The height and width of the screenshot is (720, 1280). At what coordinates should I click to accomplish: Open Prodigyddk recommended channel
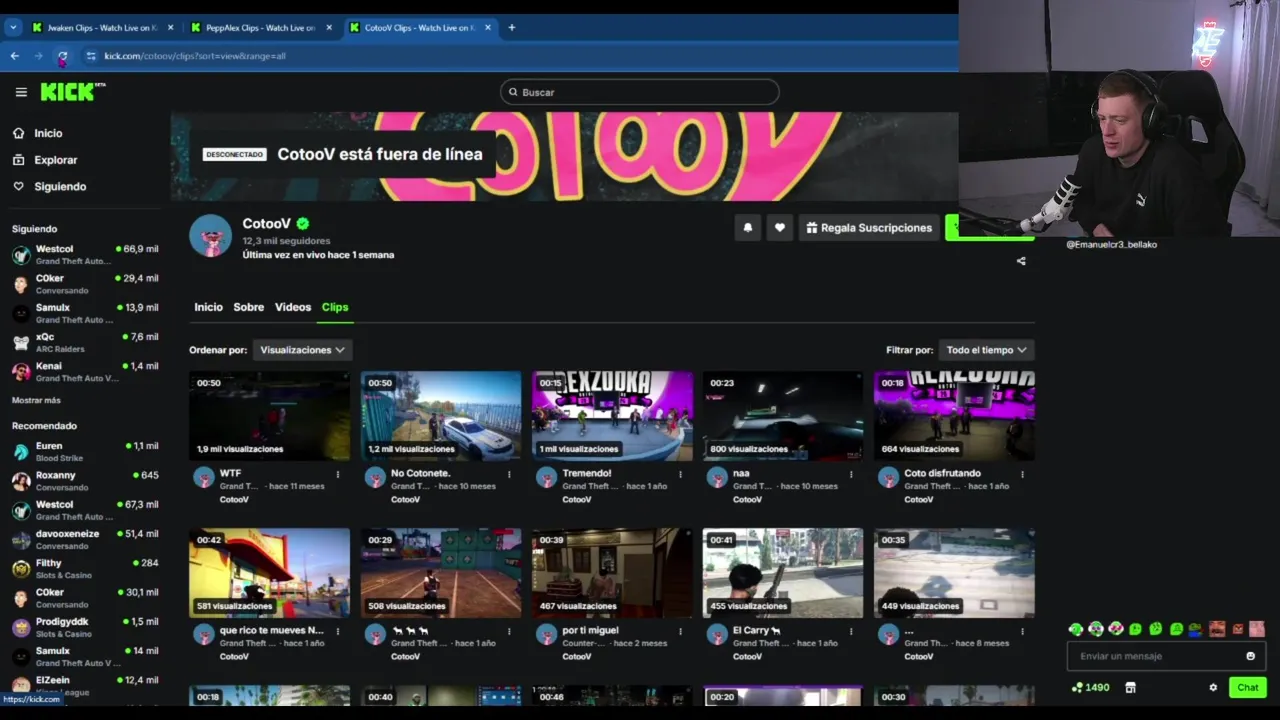[x=85, y=627]
